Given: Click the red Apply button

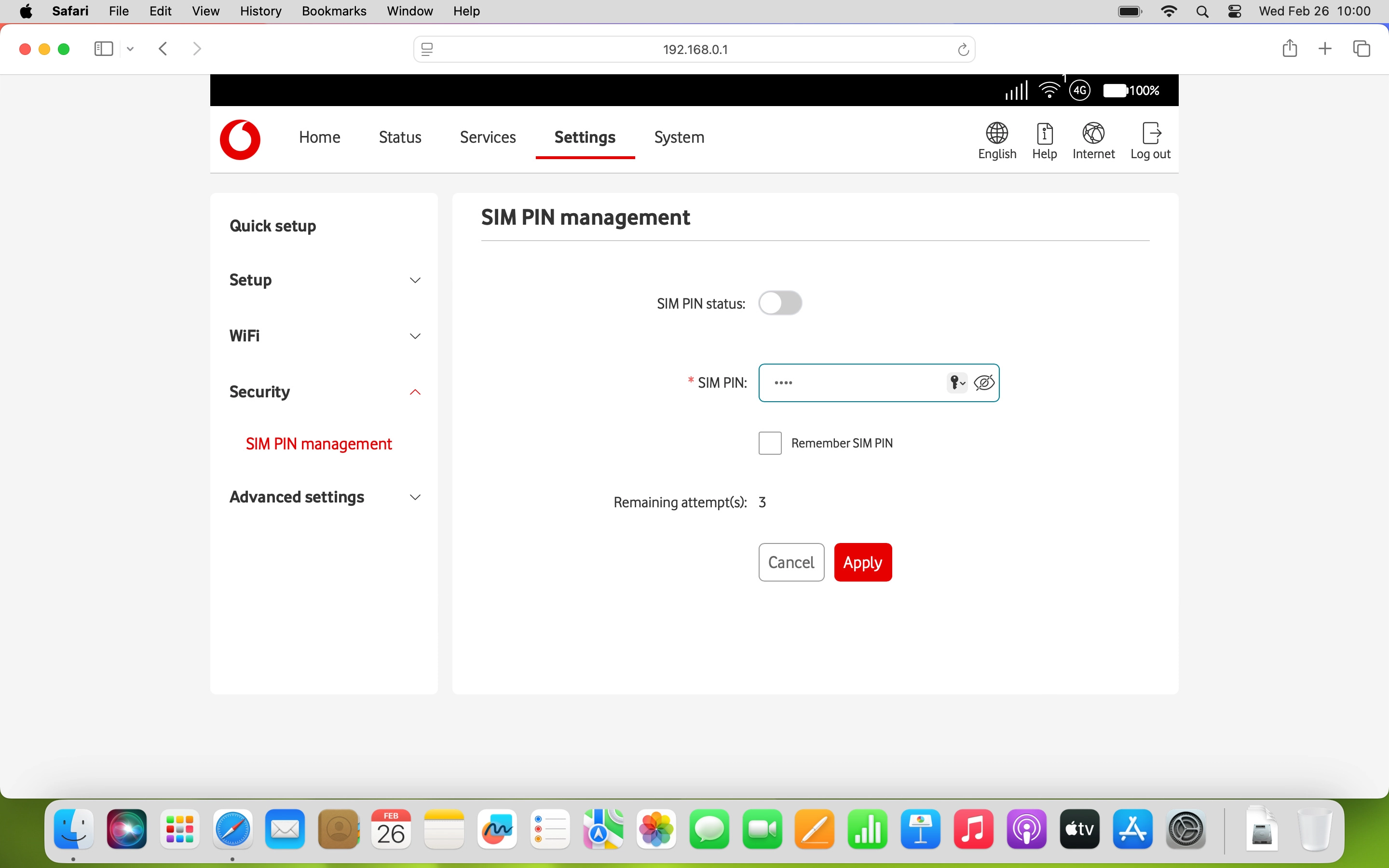Looking at the screenshot, I should click(x=862, y=562).
